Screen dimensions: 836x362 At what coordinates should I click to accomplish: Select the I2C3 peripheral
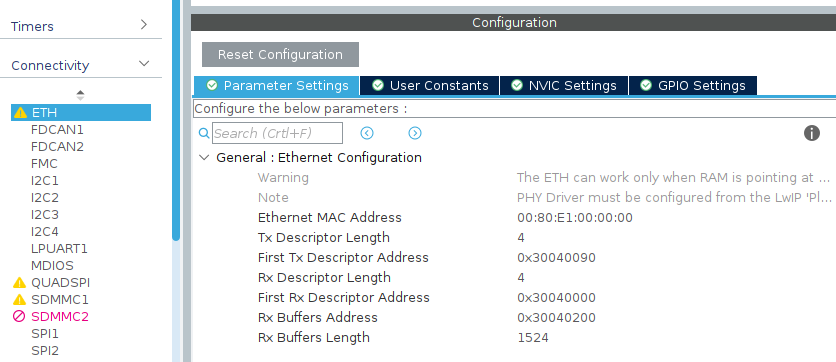(45, 215)
